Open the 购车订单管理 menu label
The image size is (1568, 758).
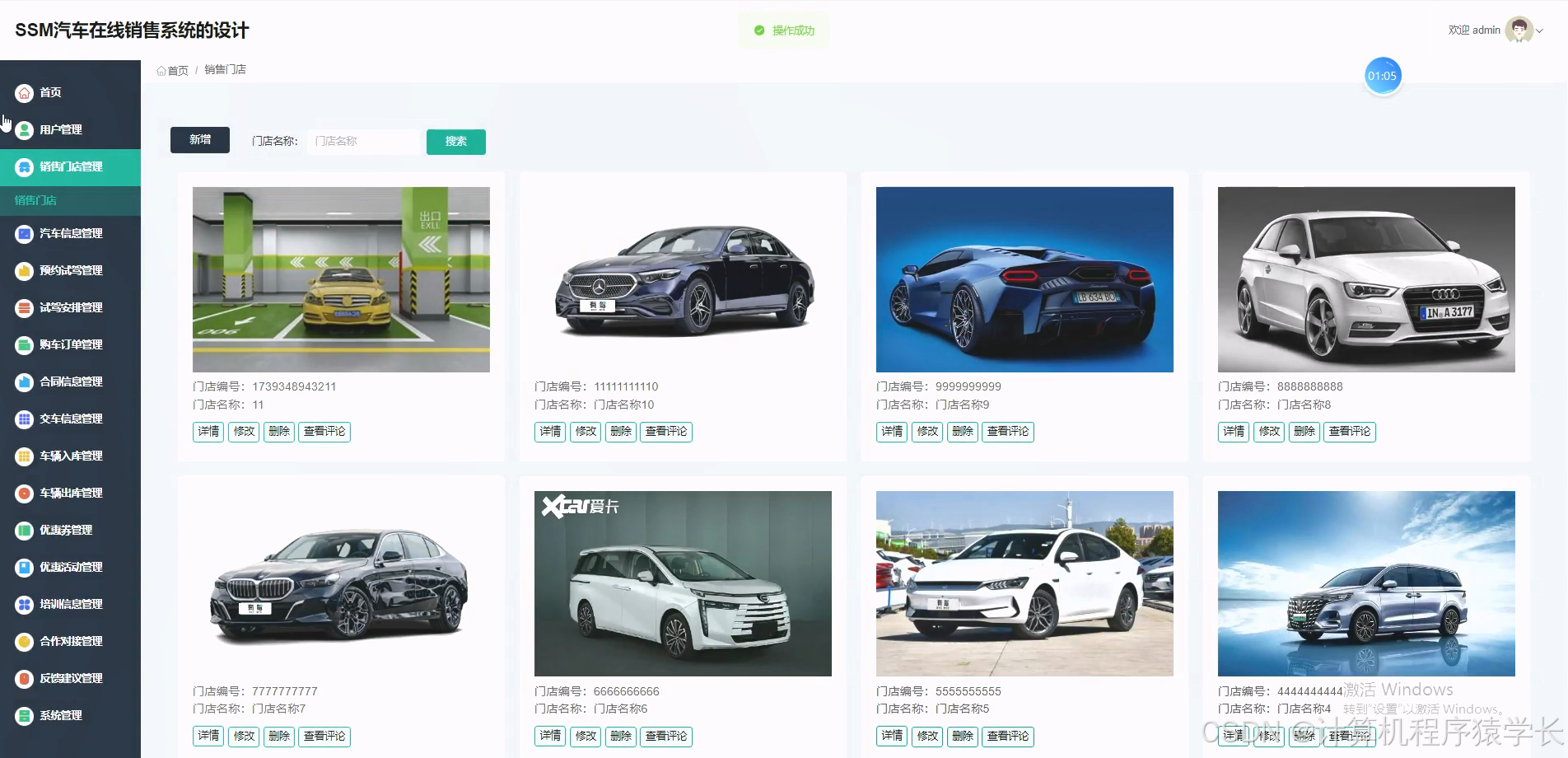72,345
